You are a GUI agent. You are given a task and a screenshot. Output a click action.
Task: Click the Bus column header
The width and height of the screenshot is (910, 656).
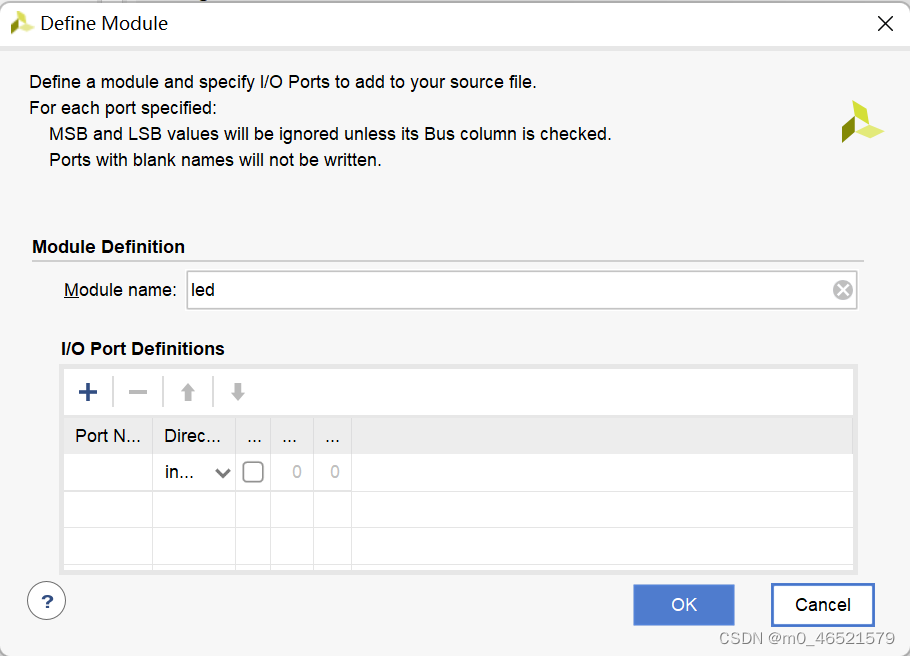click(253, 436)
